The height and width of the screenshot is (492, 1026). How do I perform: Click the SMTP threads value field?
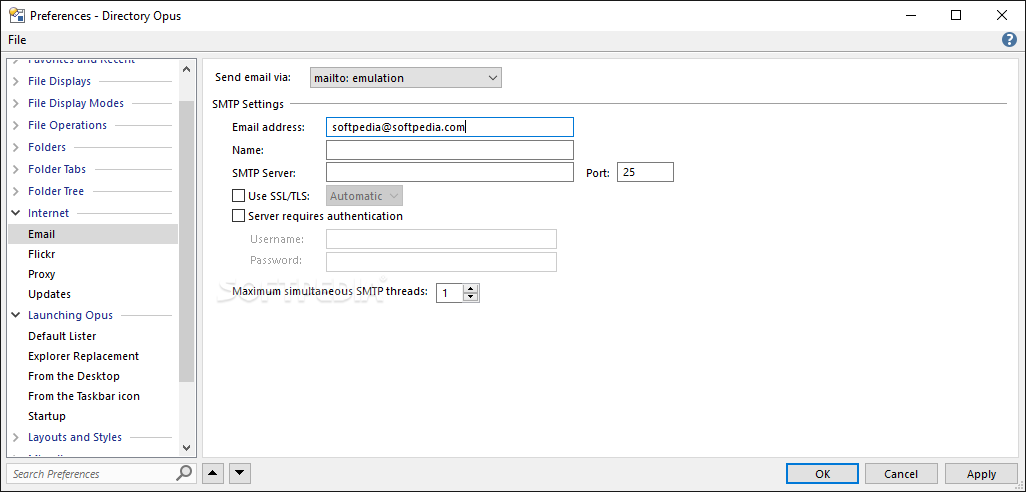pyautogui.click(x=450, y=293)
